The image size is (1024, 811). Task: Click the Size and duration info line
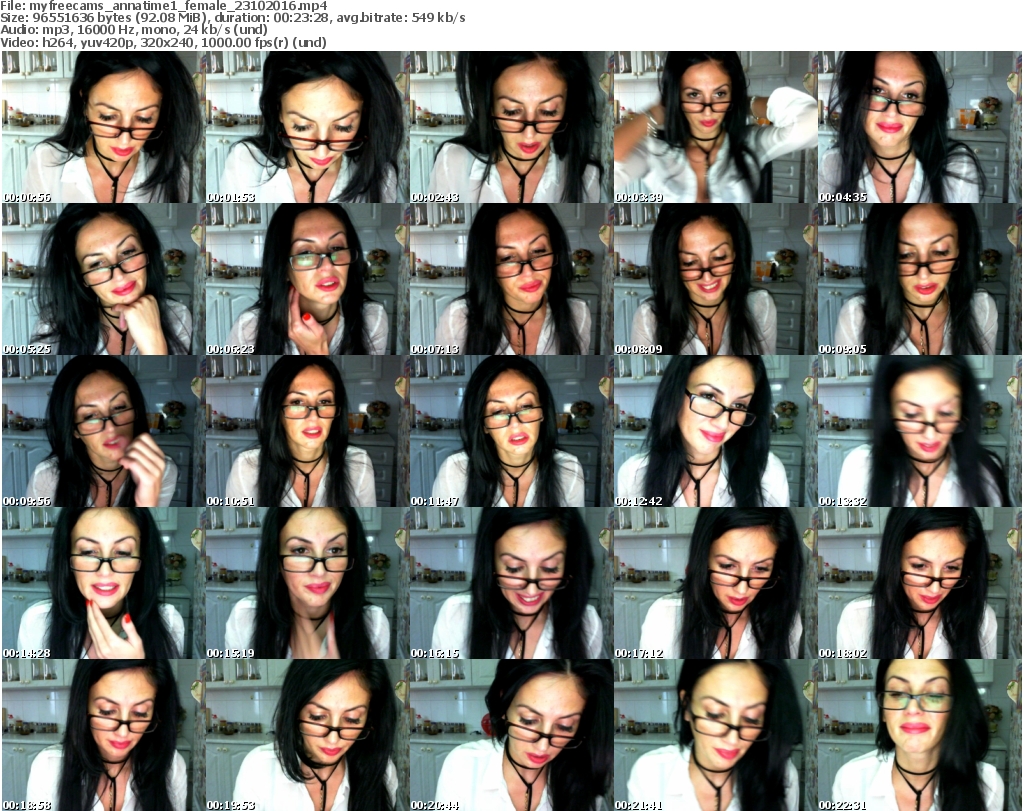click(x=233, y=18)
